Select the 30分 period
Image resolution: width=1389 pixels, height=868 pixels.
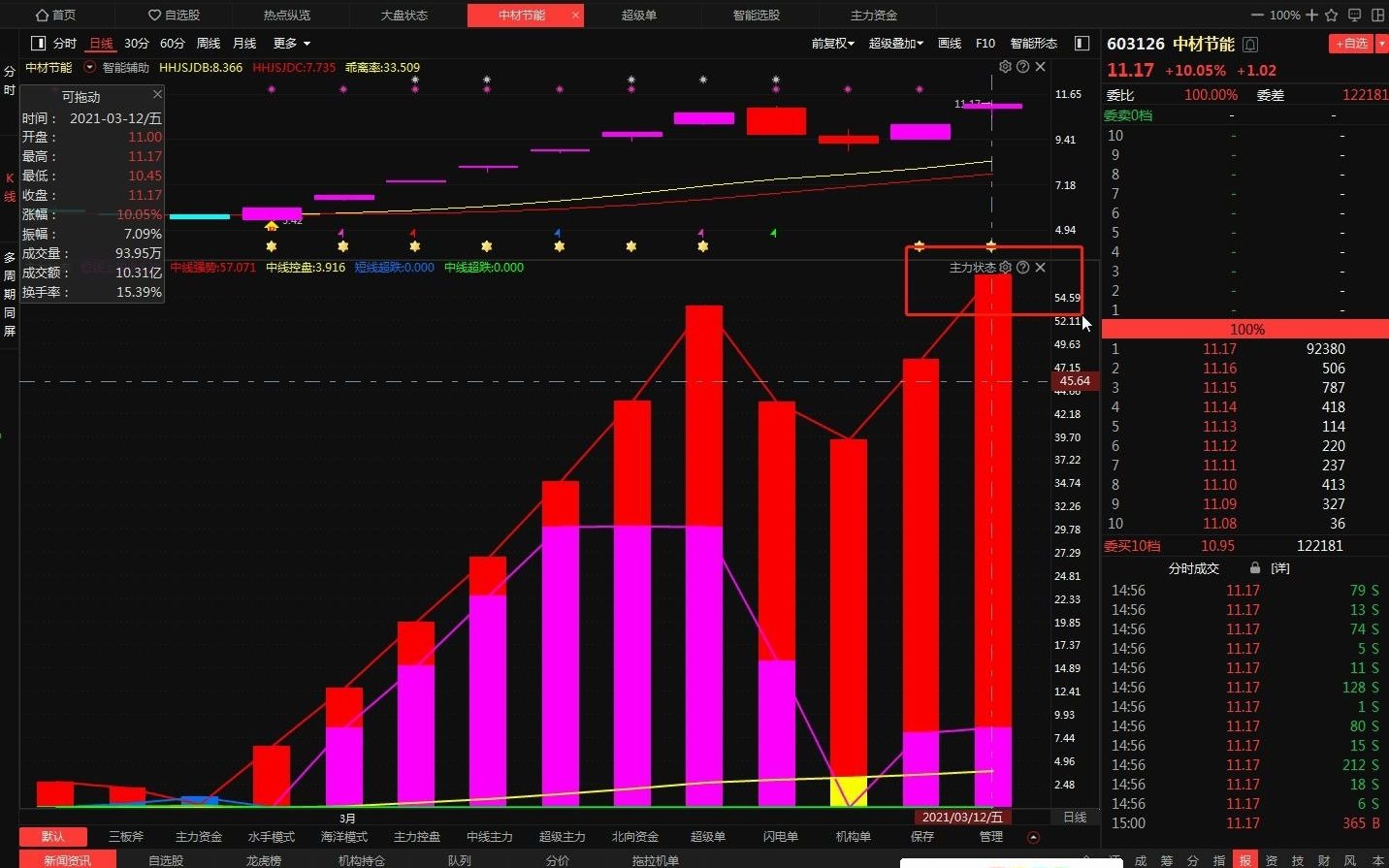tap(137, 44)
